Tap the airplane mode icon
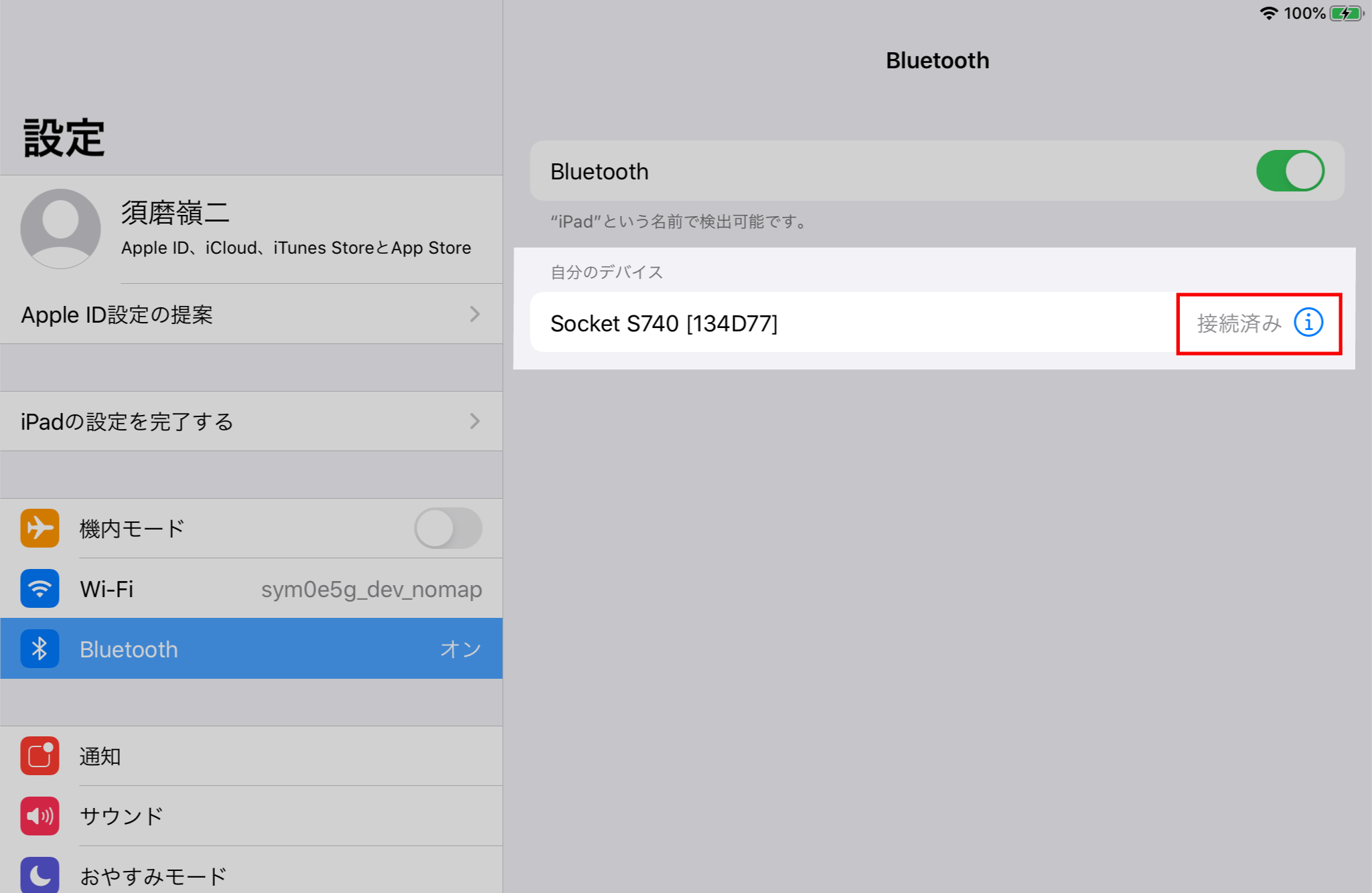 pyautogui.click(x=40, y=528)
